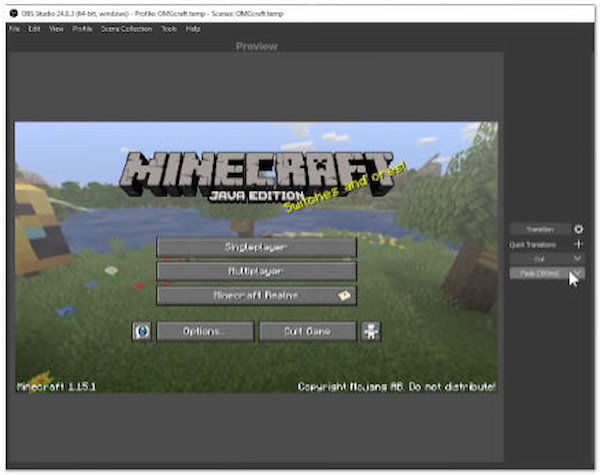Open the Edit menu
The image size is (600, 475).
[34, 29]
